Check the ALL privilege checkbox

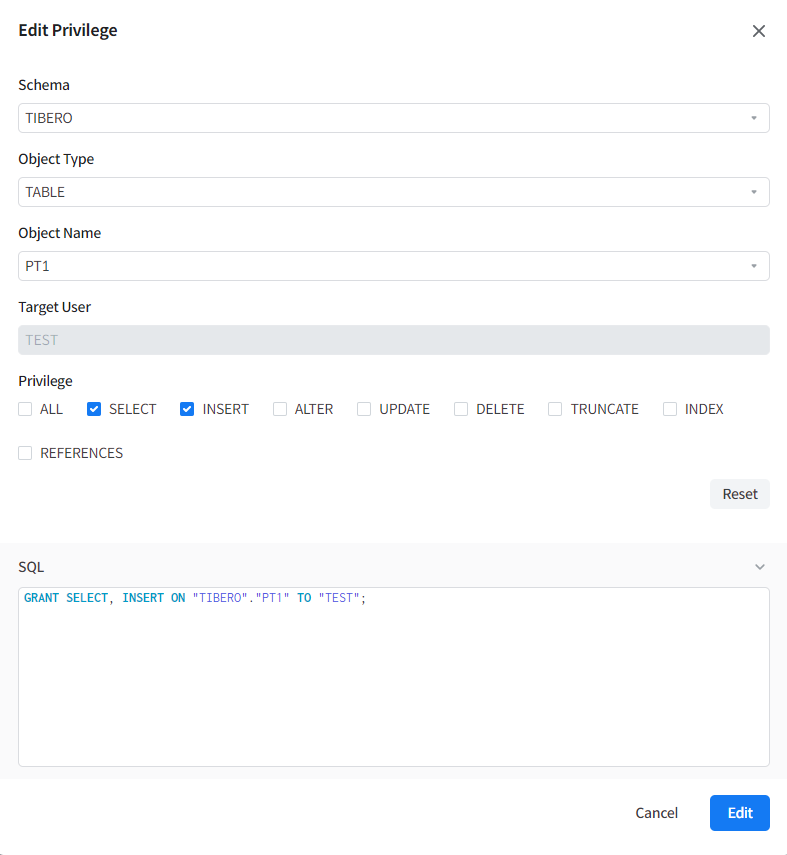(25, 409)
